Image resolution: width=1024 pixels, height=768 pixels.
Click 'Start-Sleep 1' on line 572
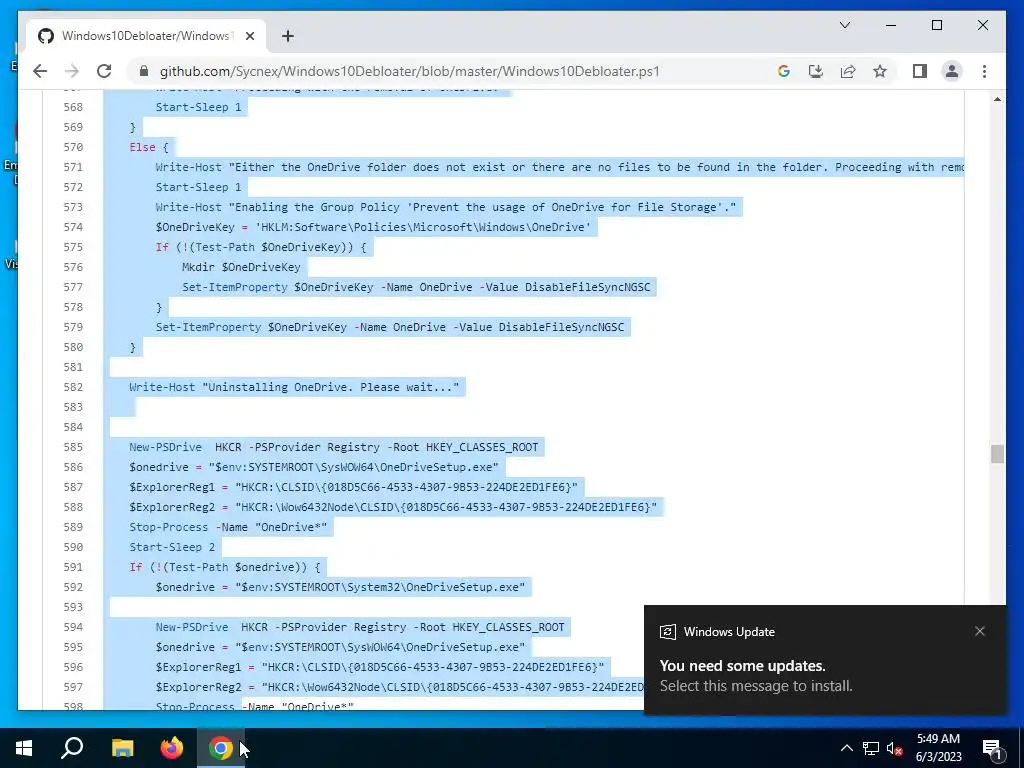[198, 187]
